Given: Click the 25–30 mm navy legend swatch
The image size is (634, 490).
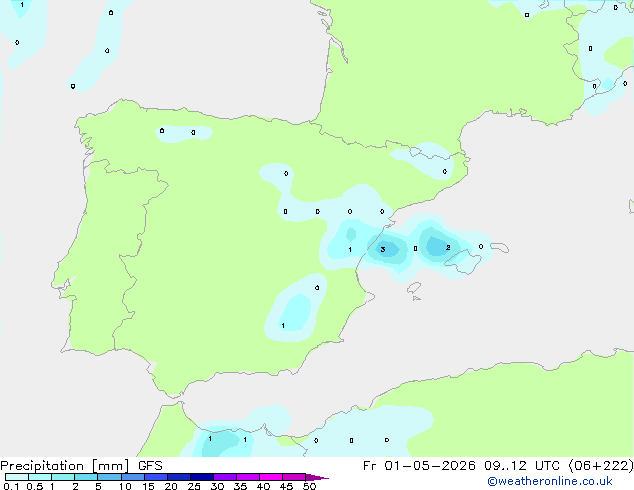Looking at the screenshot, I should coord(201,477).
